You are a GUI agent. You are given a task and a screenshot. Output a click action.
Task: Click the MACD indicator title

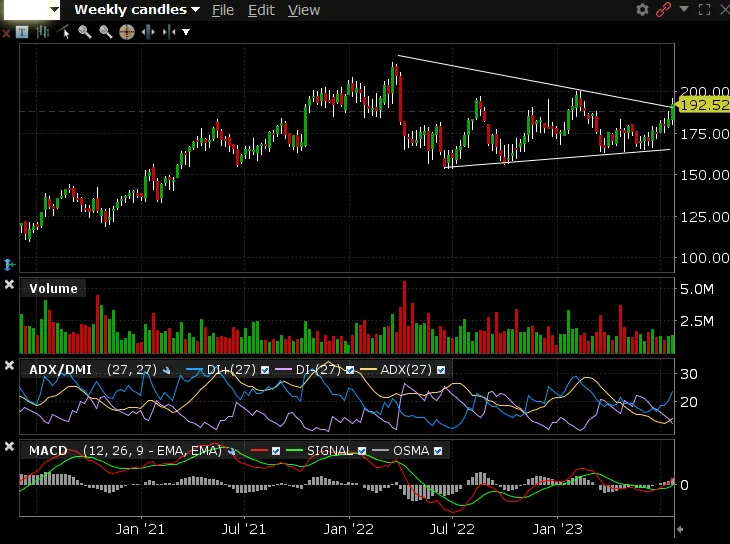click(48, 451)
